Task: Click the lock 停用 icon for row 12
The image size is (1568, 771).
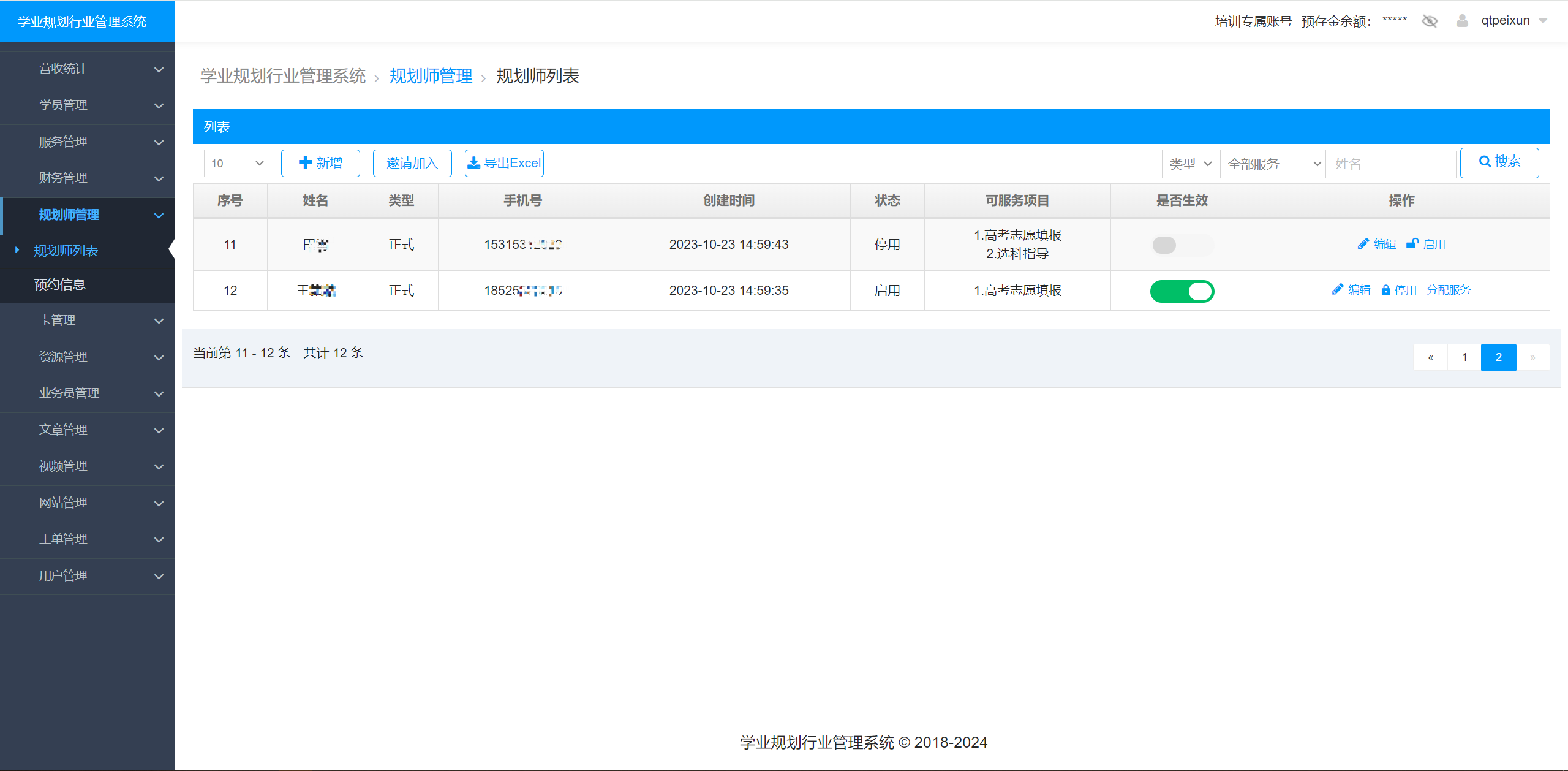Action: [1387, 289]
